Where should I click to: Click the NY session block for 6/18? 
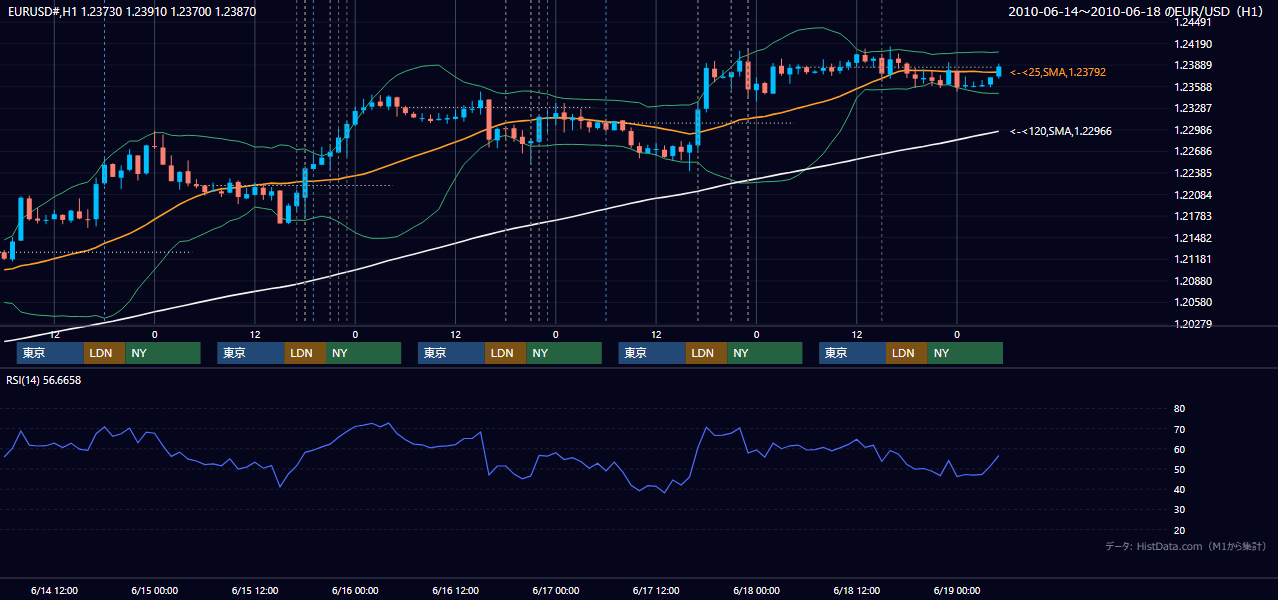point(965,353)
